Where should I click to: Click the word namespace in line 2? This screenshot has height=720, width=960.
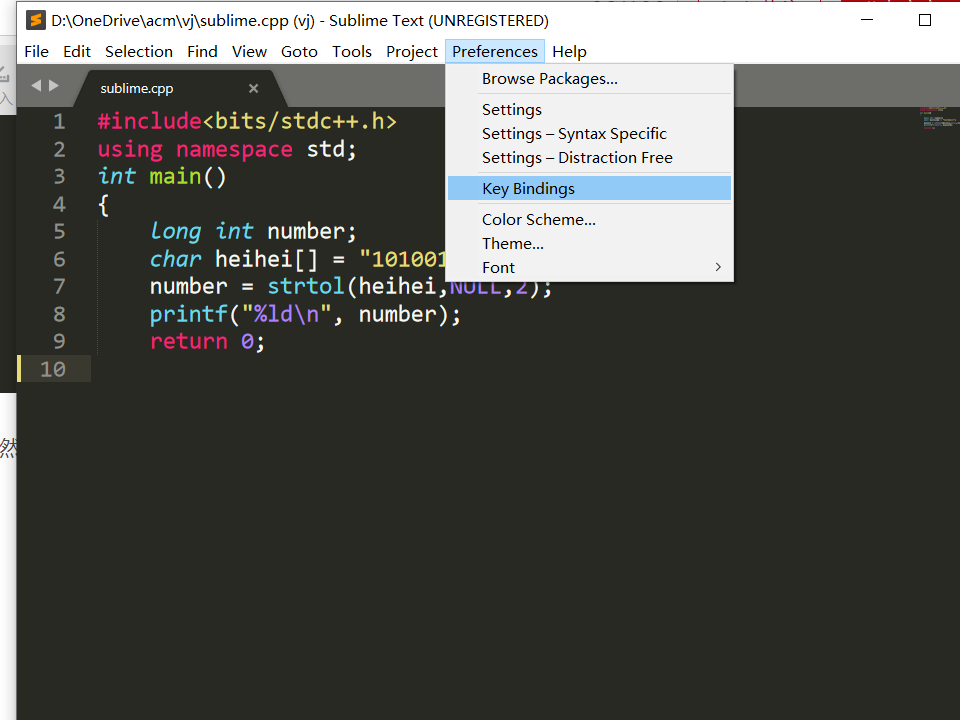(234, 149)
